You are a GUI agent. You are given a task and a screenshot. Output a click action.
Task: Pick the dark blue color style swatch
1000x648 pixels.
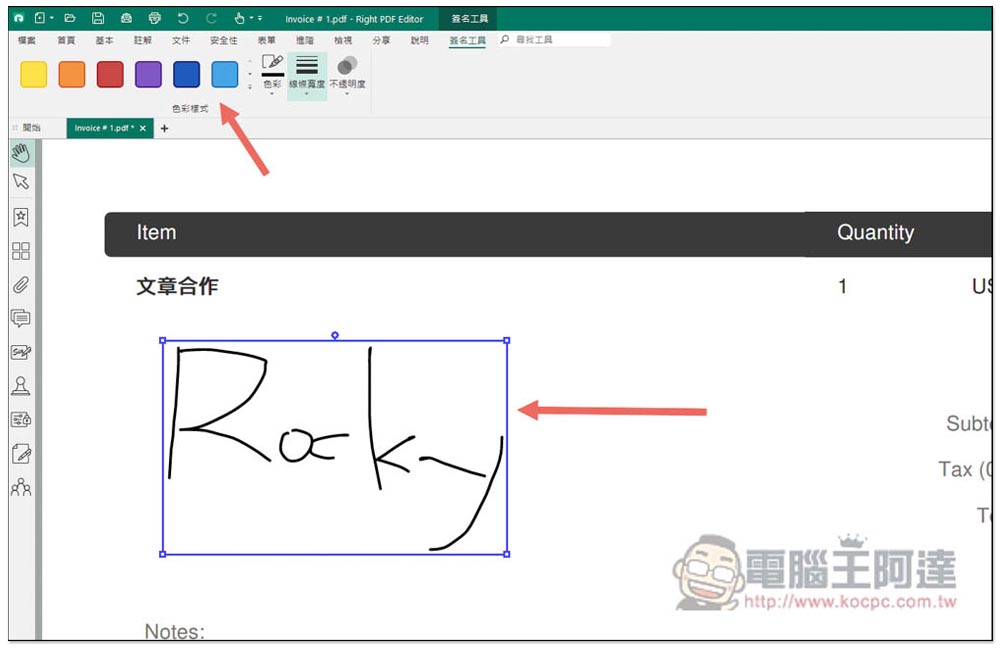pos(187,74)
